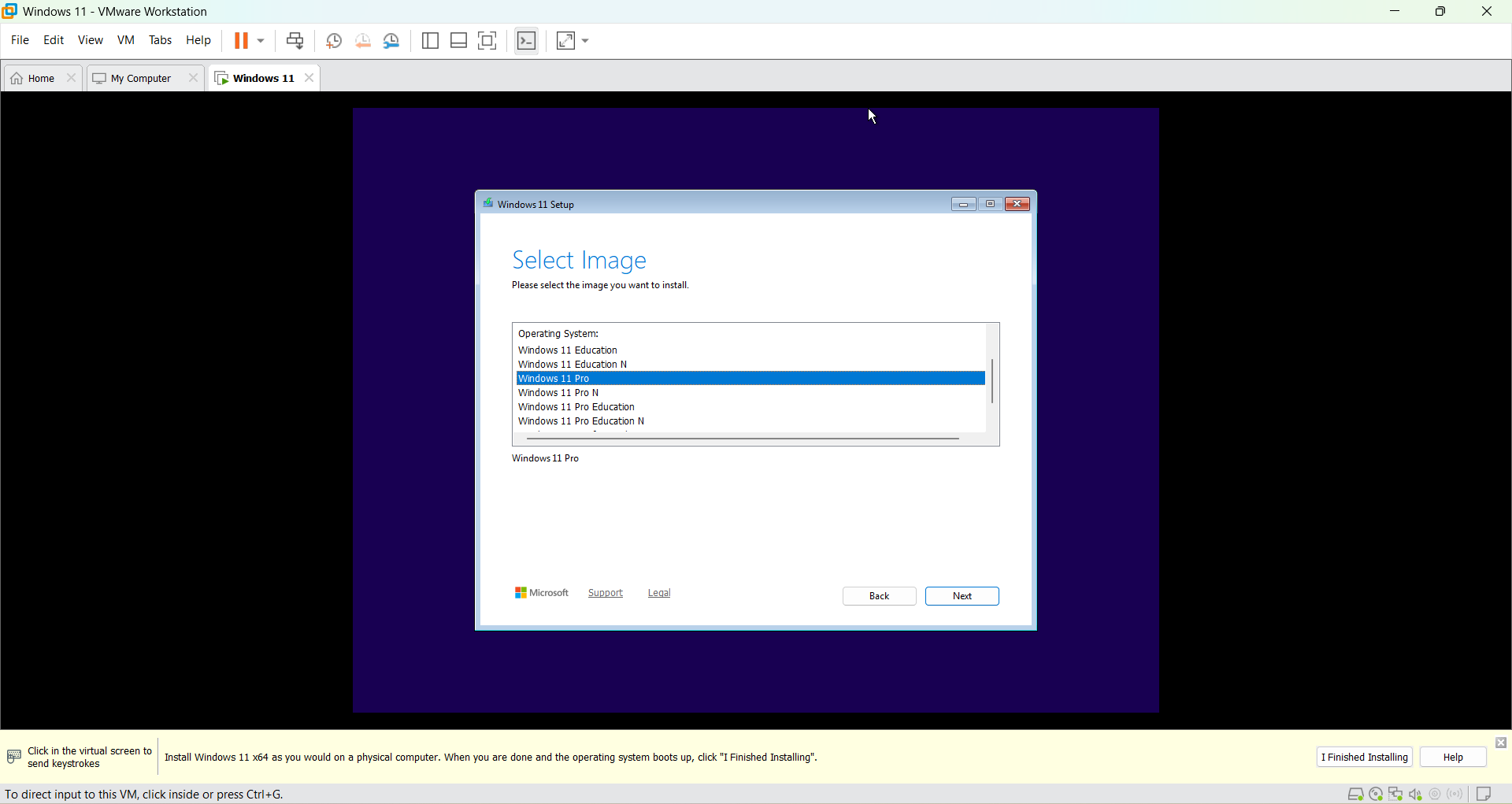Enter full screen mode icon
The width and height of the screenshot is (1512, 804).
[x=487, y=41]
